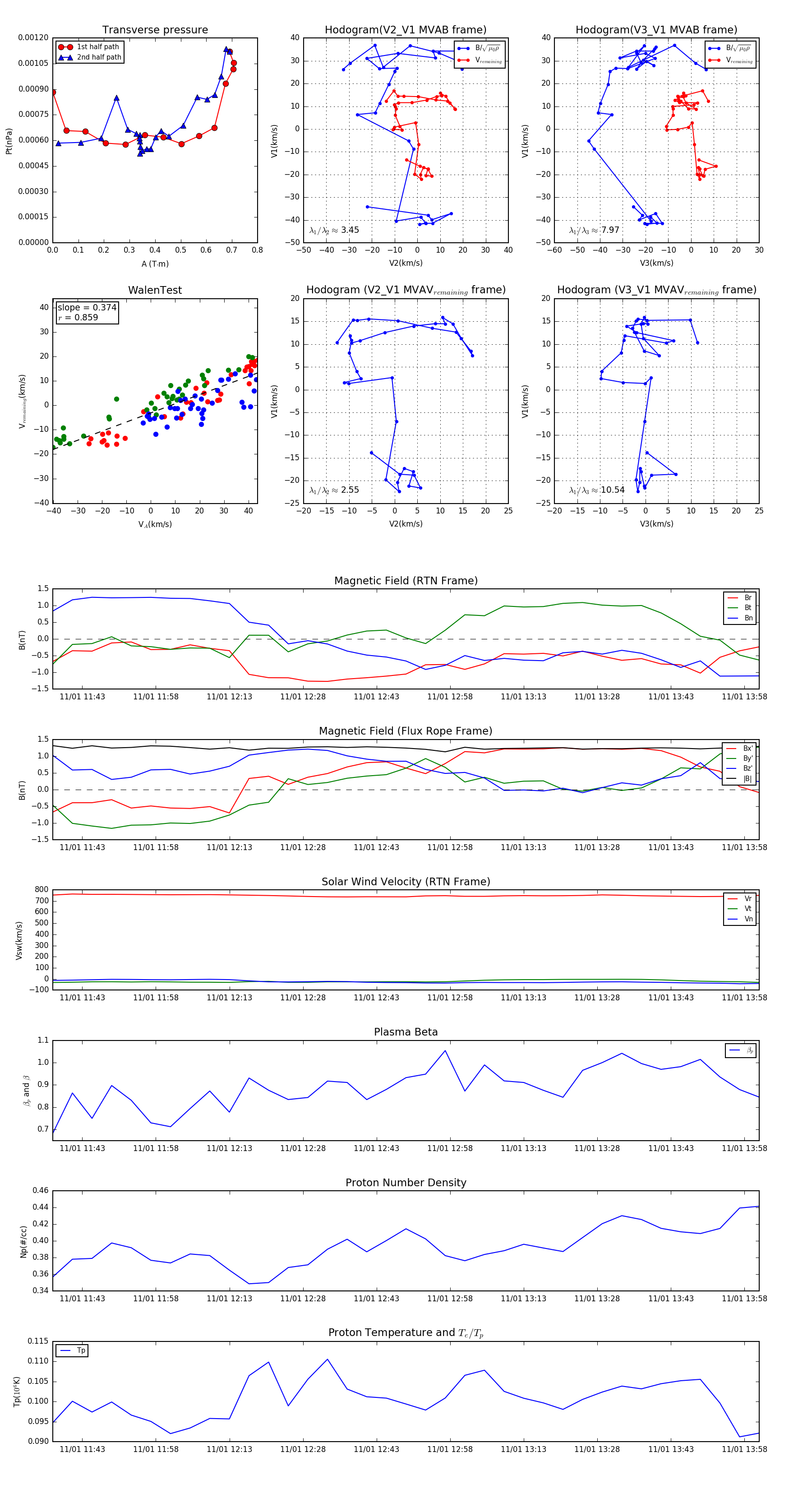Click 'Magnetic Field (Flux Rope Frame)' title
Screen dimensions: 812x1489
click(406, 731)
